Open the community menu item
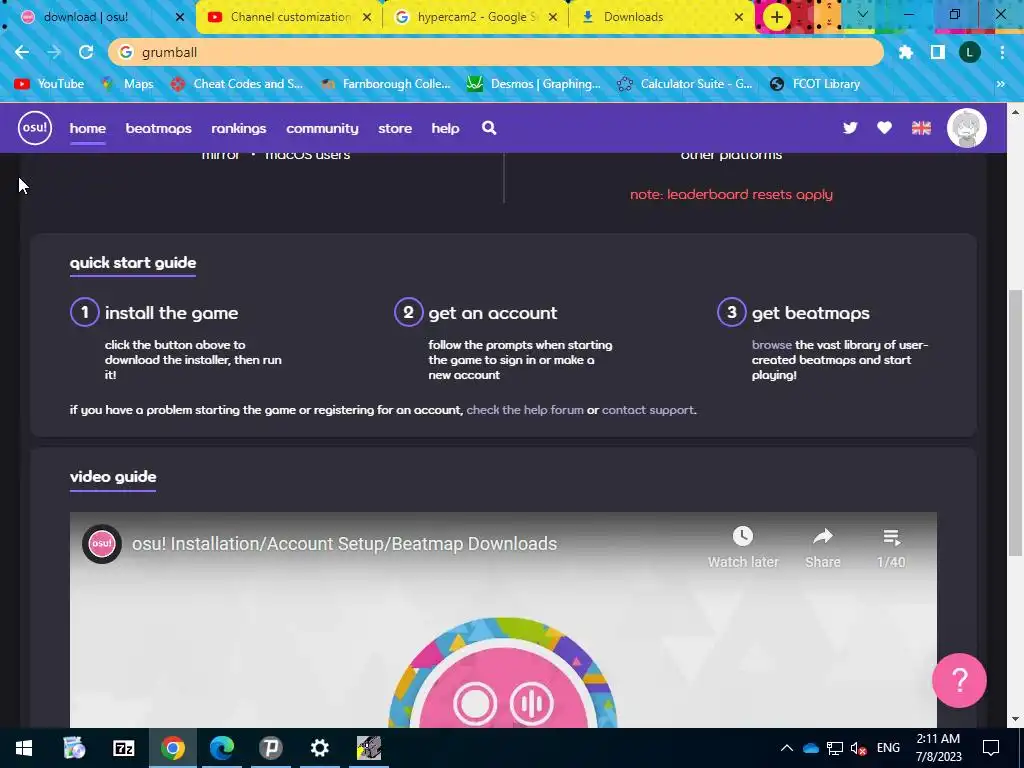Viewport: 1024px width, 768px height. [x=322, y=129]
